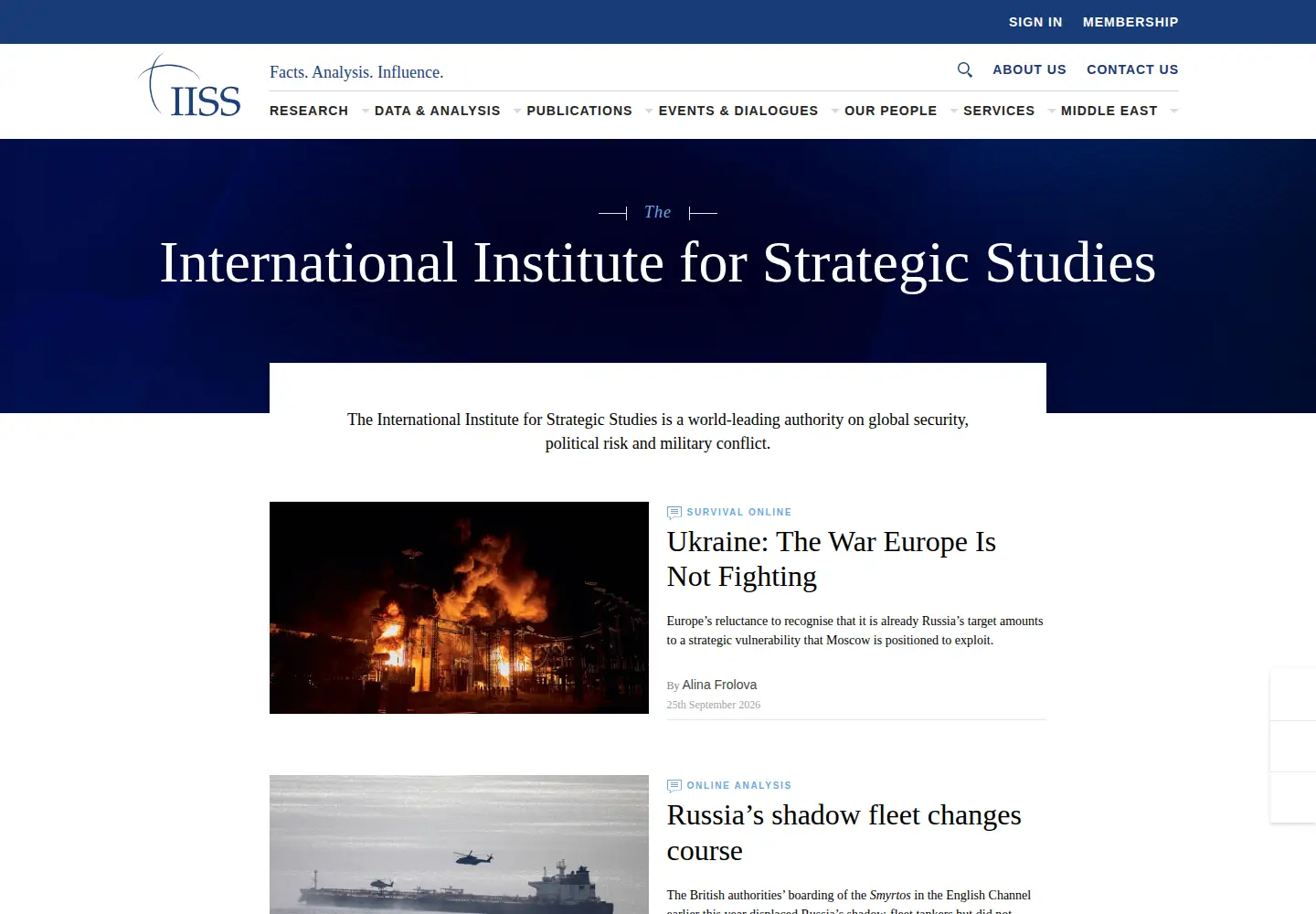Expand the Publications dropdown arrow
Screen dimensions: 1316x914
[649, 112]
